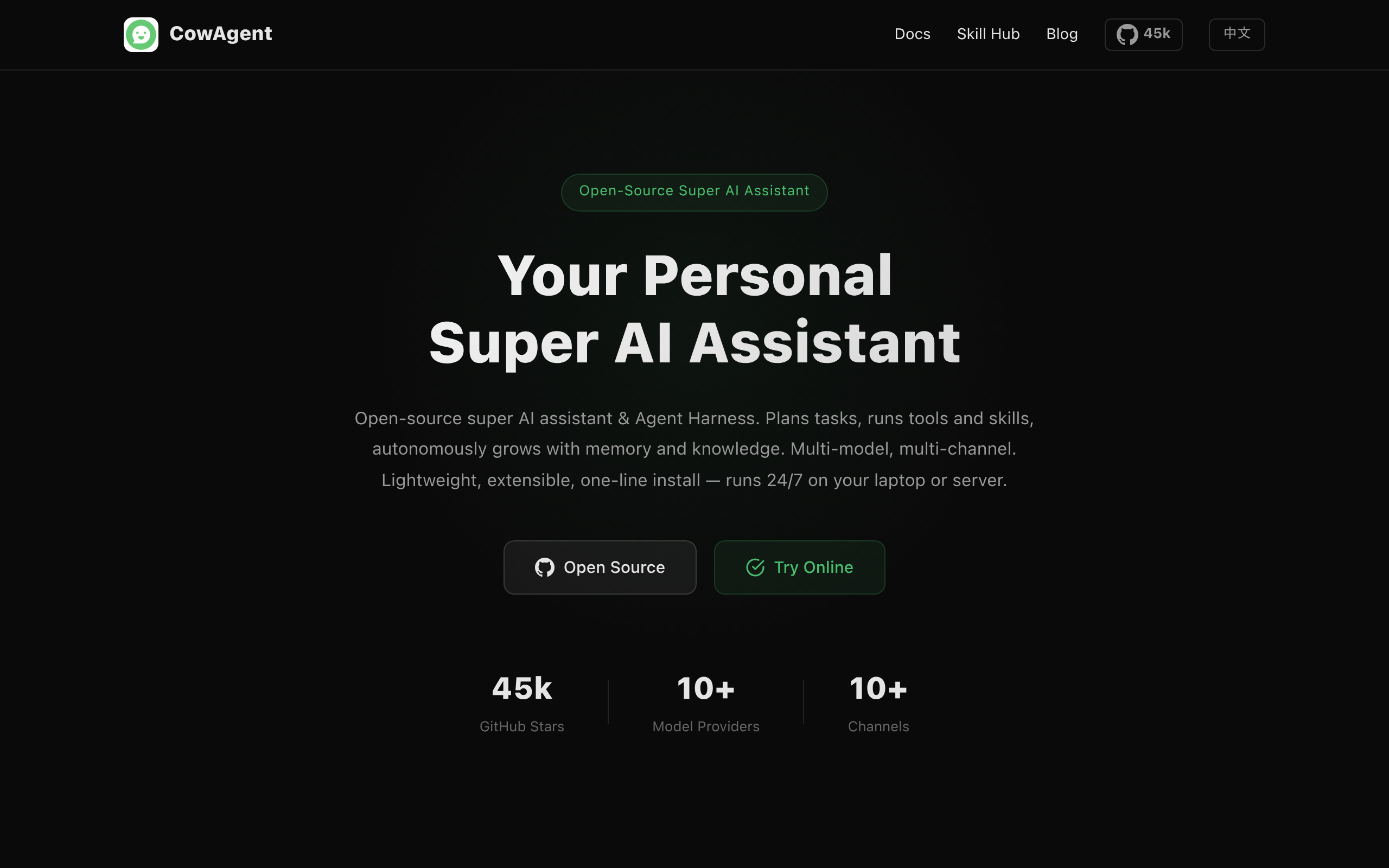The height and width of the screenshot is (868, 1389).
Task: Click the 45k GitHub Stars number
Action: 522,688
